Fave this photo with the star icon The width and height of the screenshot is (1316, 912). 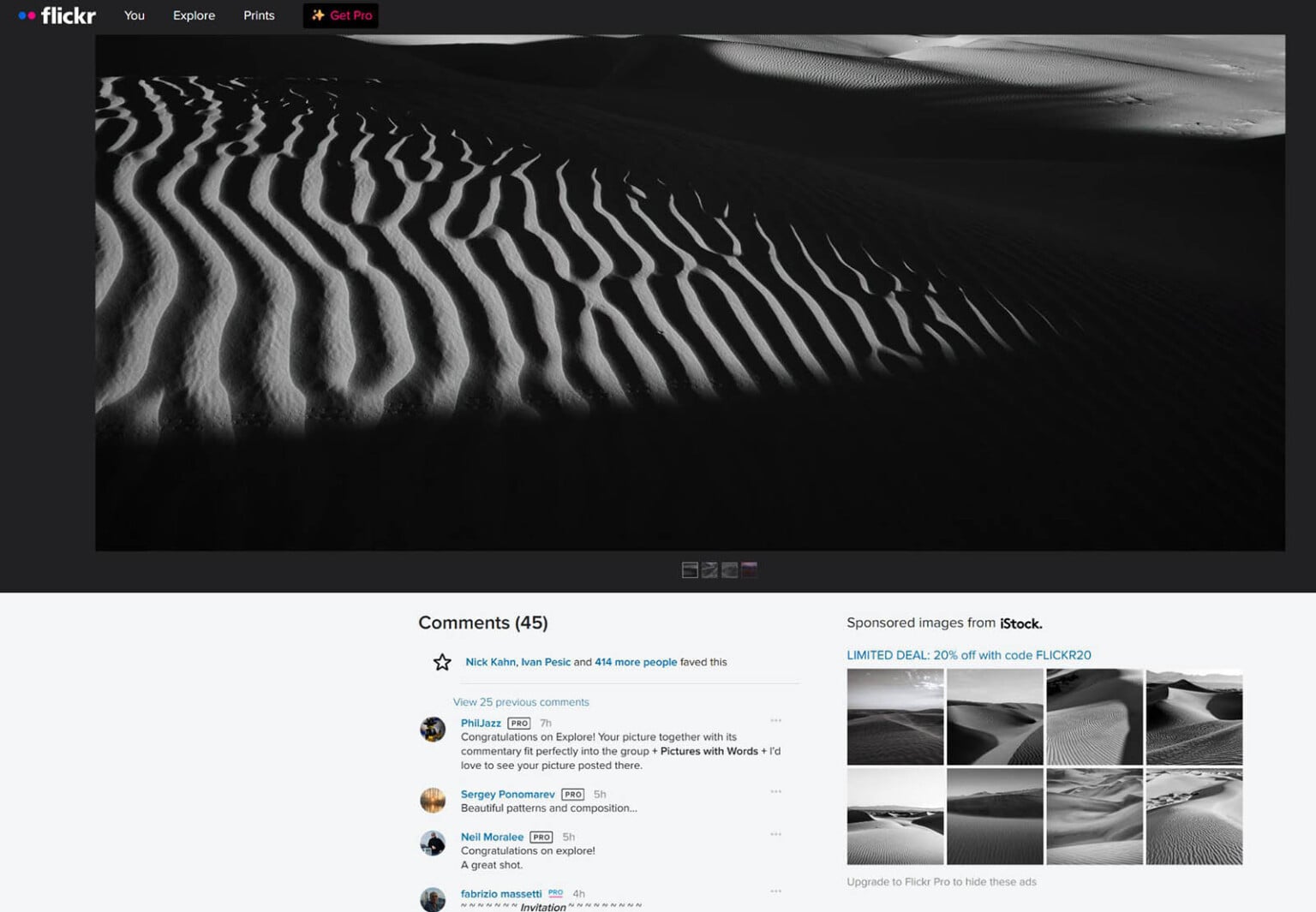pyautogui.click(x=442, y=662)
